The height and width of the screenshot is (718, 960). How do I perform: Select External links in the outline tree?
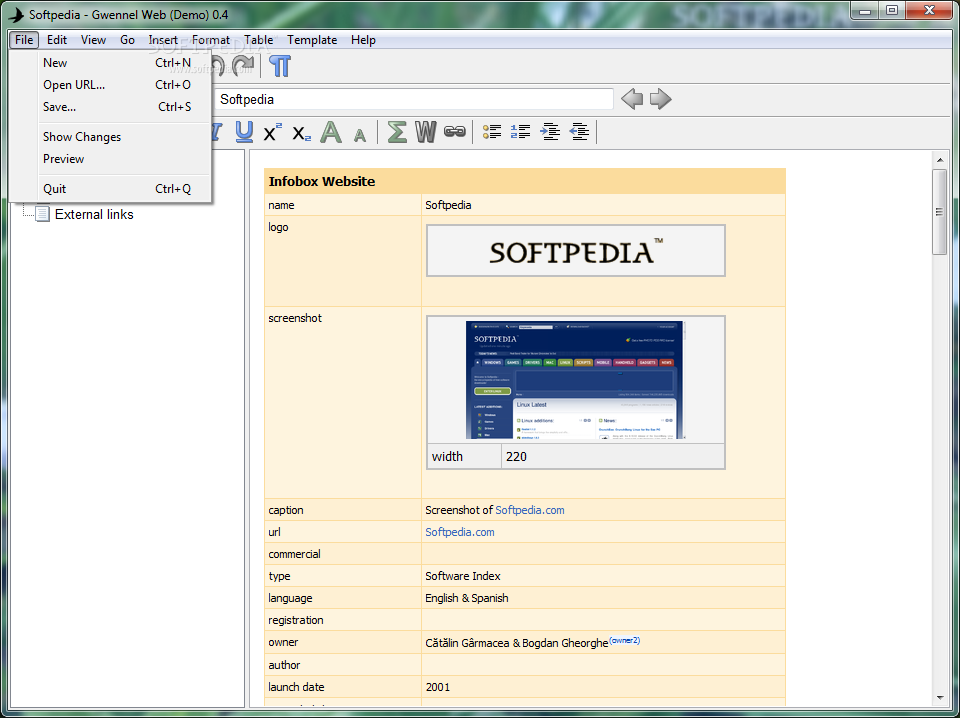point(94,214)
